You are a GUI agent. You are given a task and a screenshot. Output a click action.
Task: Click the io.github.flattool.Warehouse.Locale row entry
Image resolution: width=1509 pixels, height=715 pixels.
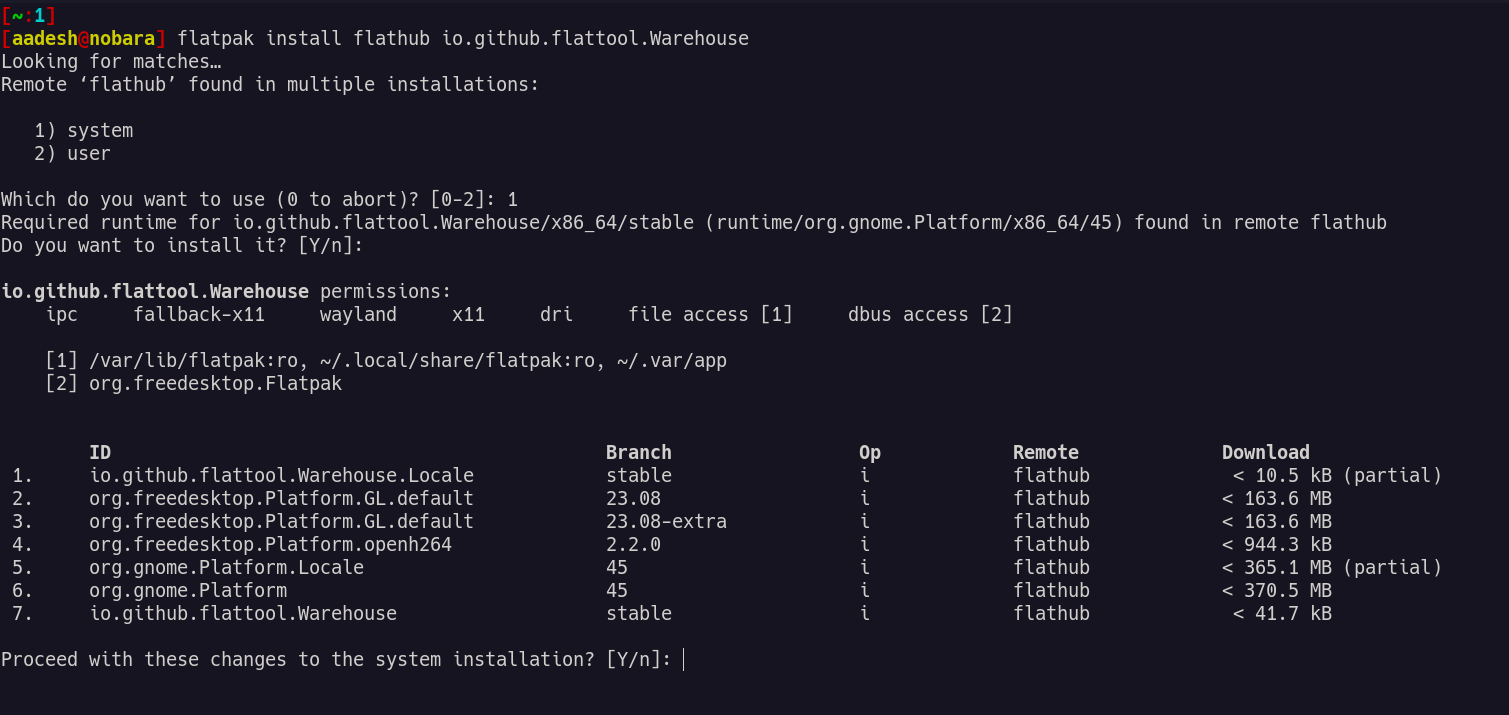click(x=281, y=475)
